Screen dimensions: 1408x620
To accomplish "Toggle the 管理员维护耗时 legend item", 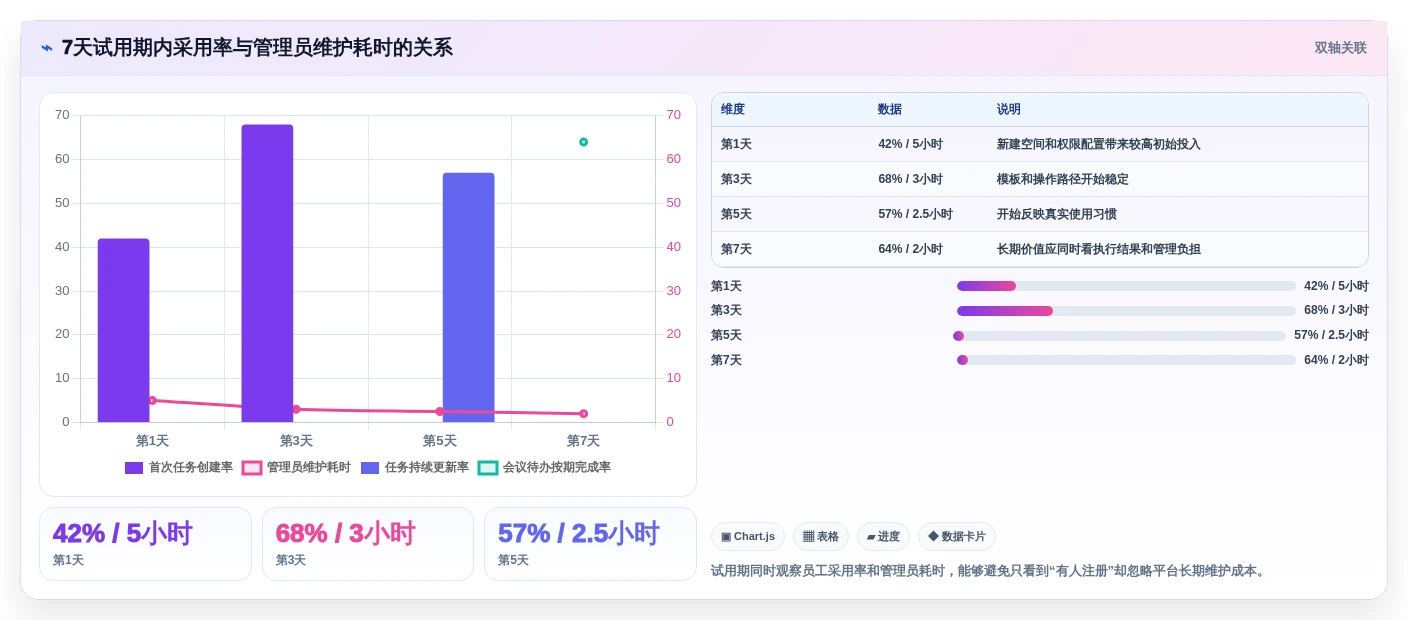I will coord(297,467).
